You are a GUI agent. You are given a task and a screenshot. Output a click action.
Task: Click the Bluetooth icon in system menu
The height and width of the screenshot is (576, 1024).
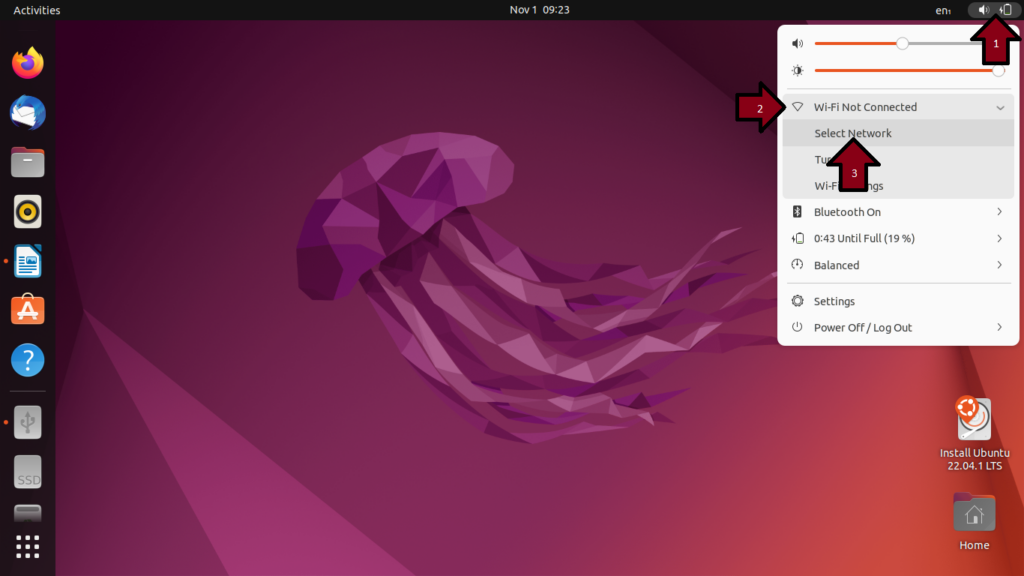pyautogui.click(x=797, y=212)
